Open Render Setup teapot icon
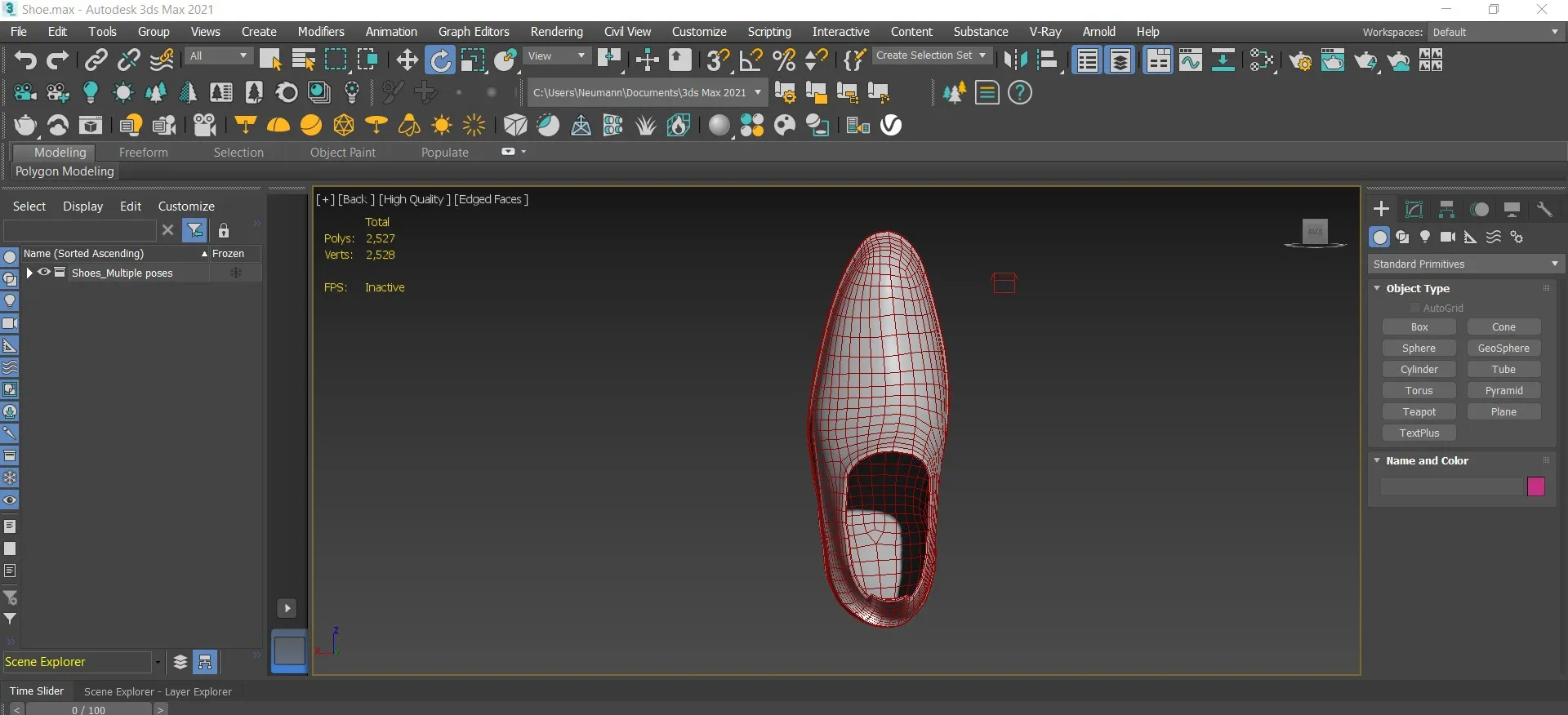The width and height of the screenshot is (1568, 715). 1300,60
